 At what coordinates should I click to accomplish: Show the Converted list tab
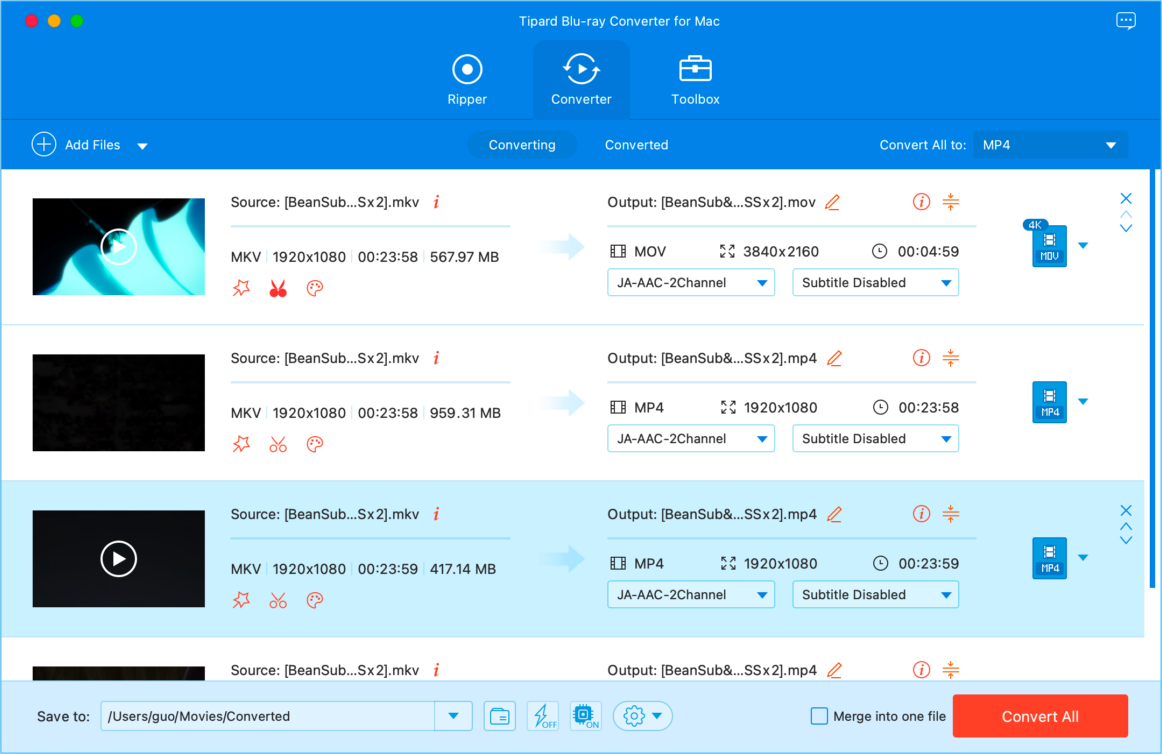click(x=637, y=145)
